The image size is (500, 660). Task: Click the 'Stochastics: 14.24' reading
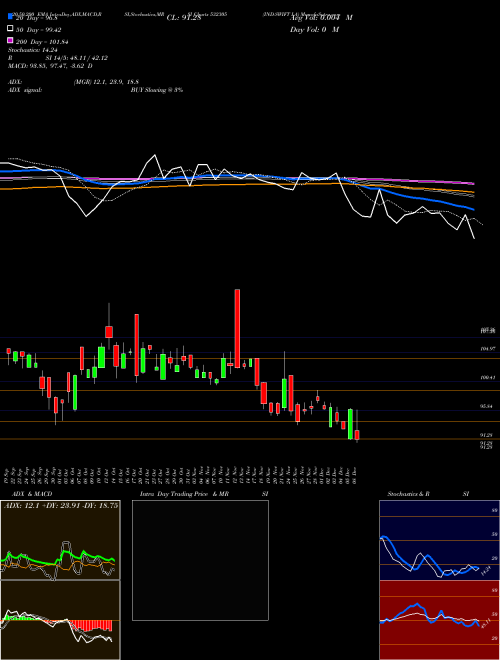point(33,50)
